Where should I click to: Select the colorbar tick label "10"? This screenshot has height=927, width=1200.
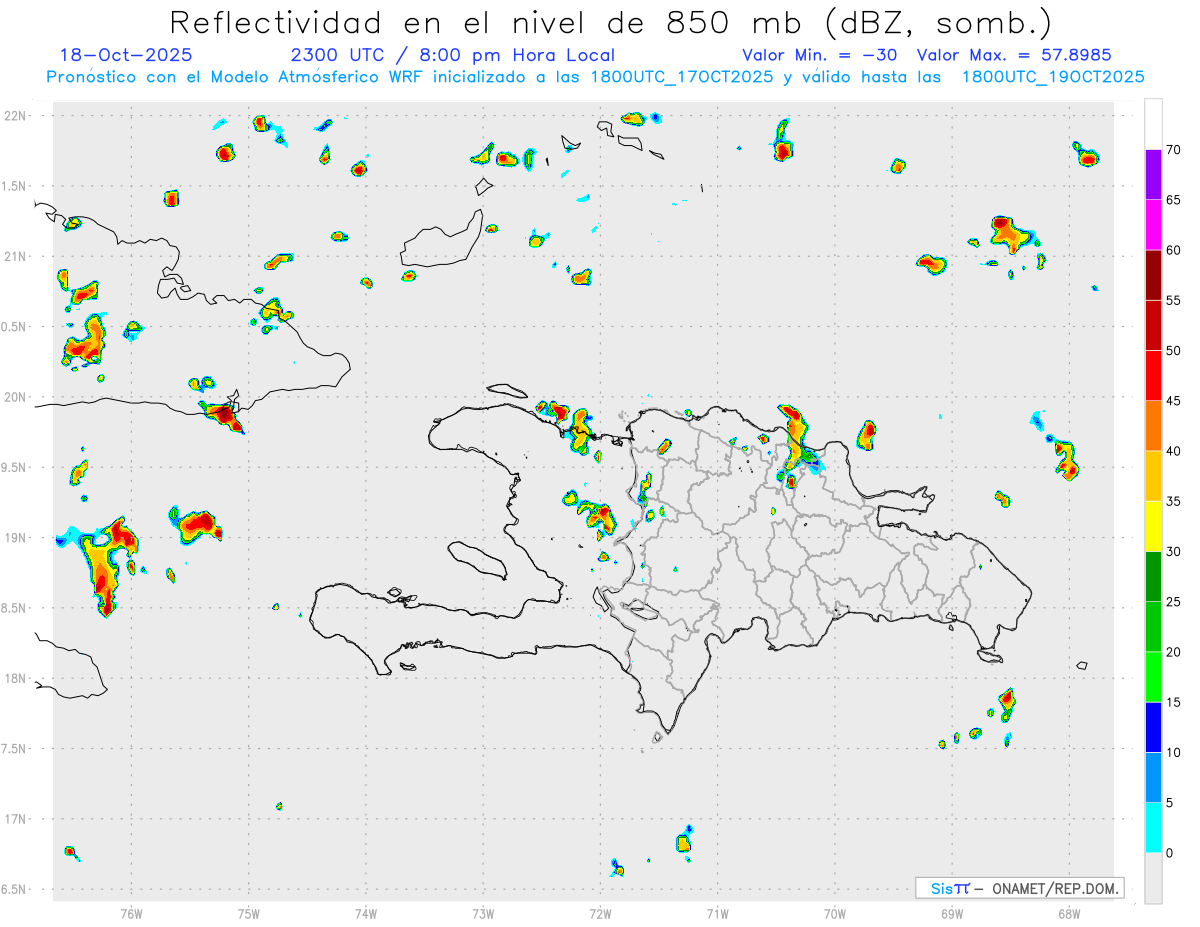[1173, 752]
